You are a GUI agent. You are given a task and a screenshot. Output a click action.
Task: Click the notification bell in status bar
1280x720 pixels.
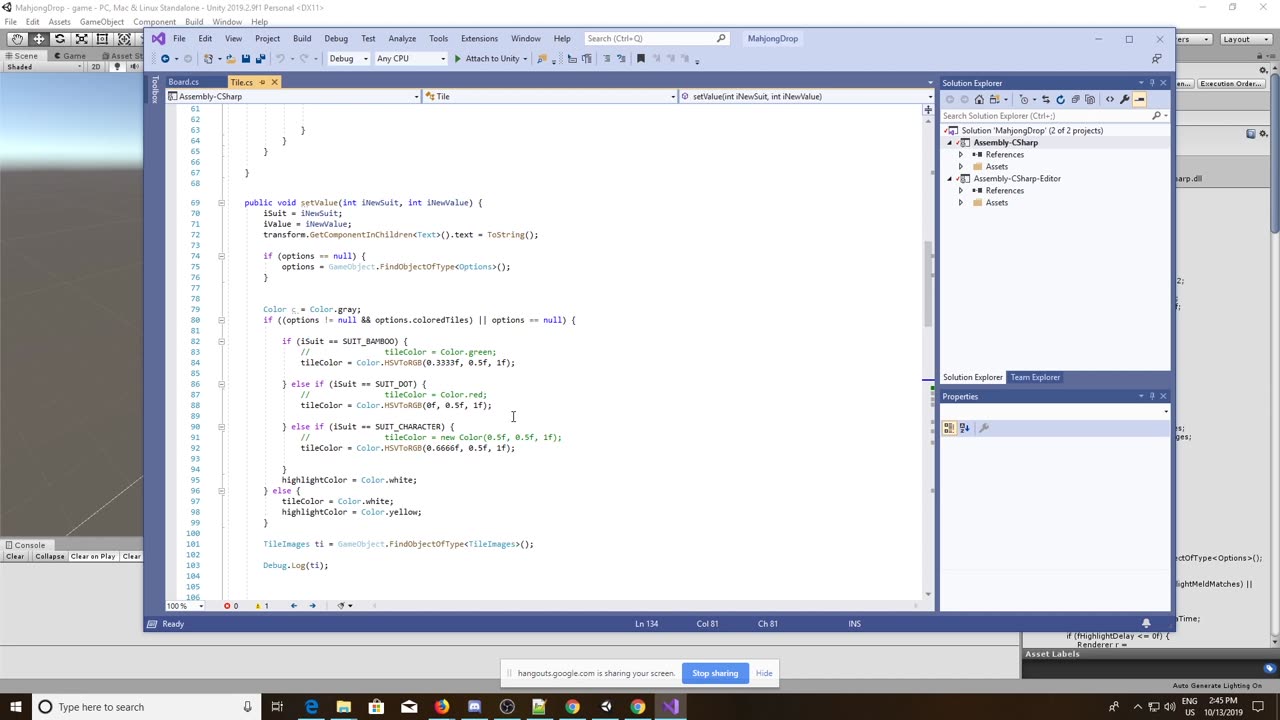pyautogui.click(x=1146, y=623)
